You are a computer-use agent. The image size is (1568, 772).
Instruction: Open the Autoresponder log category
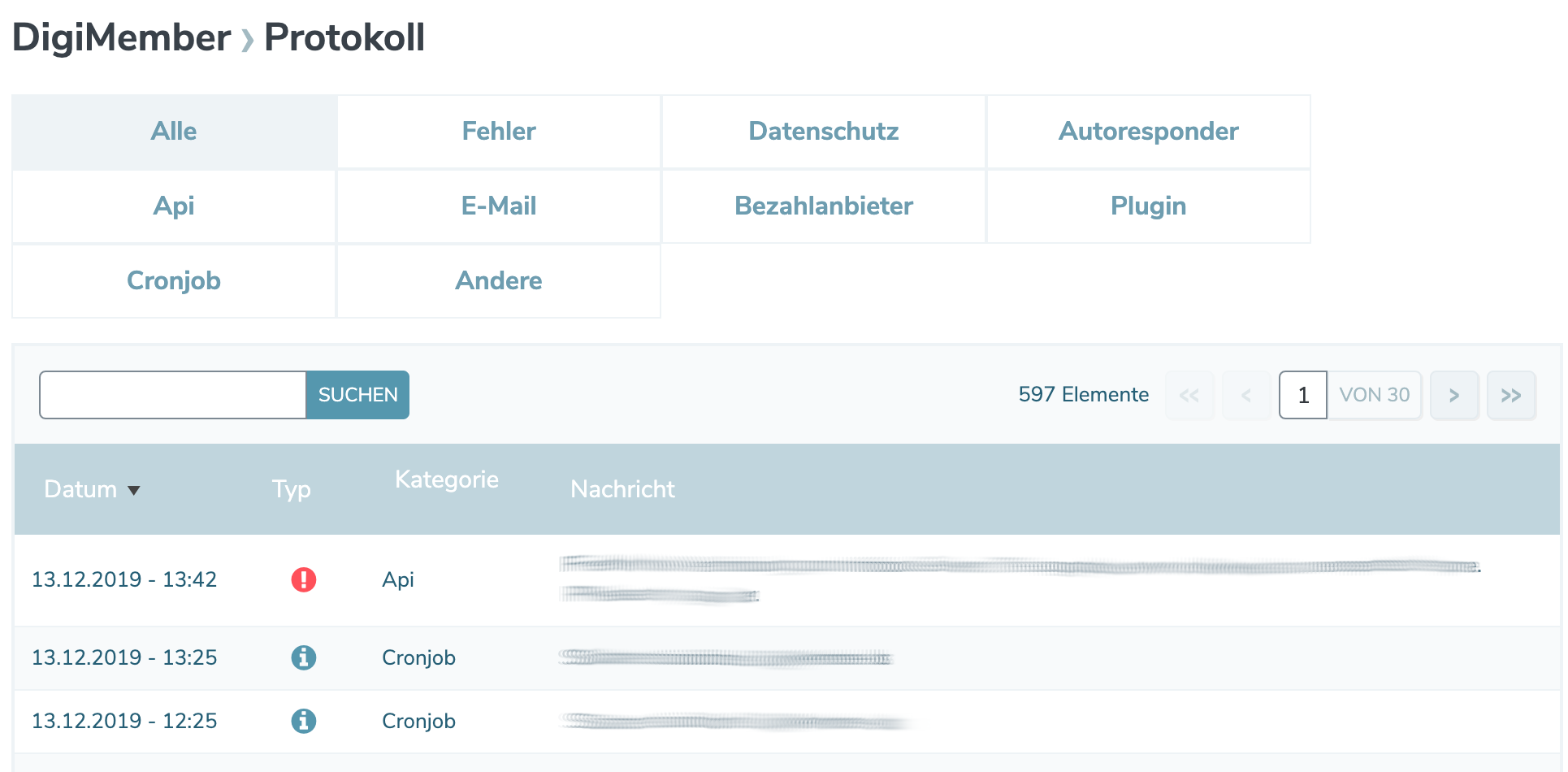pyautogui.click(x=1148, y=131)
